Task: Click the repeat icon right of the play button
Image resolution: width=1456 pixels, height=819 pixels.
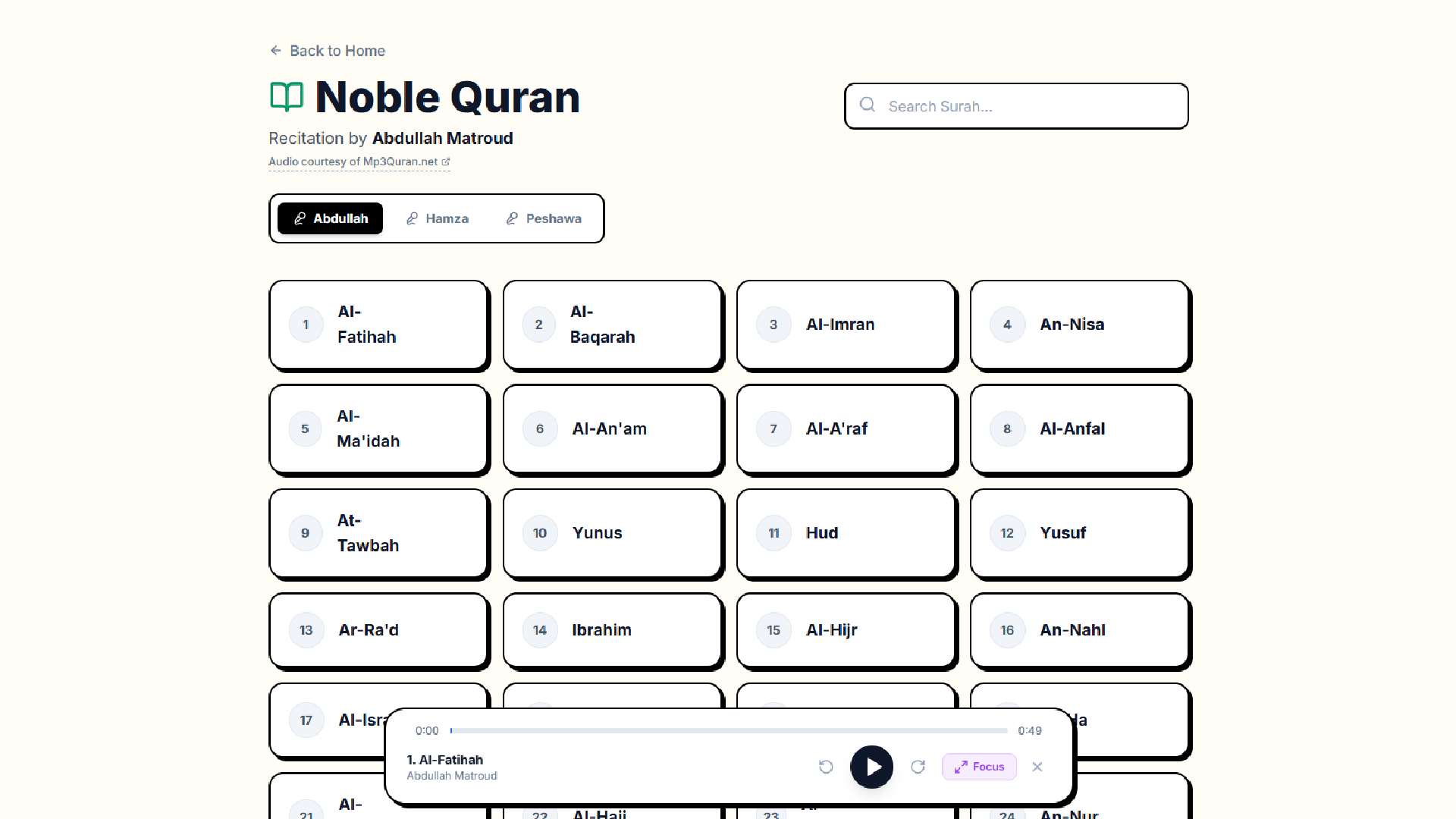Action: [x=918, y=767]
